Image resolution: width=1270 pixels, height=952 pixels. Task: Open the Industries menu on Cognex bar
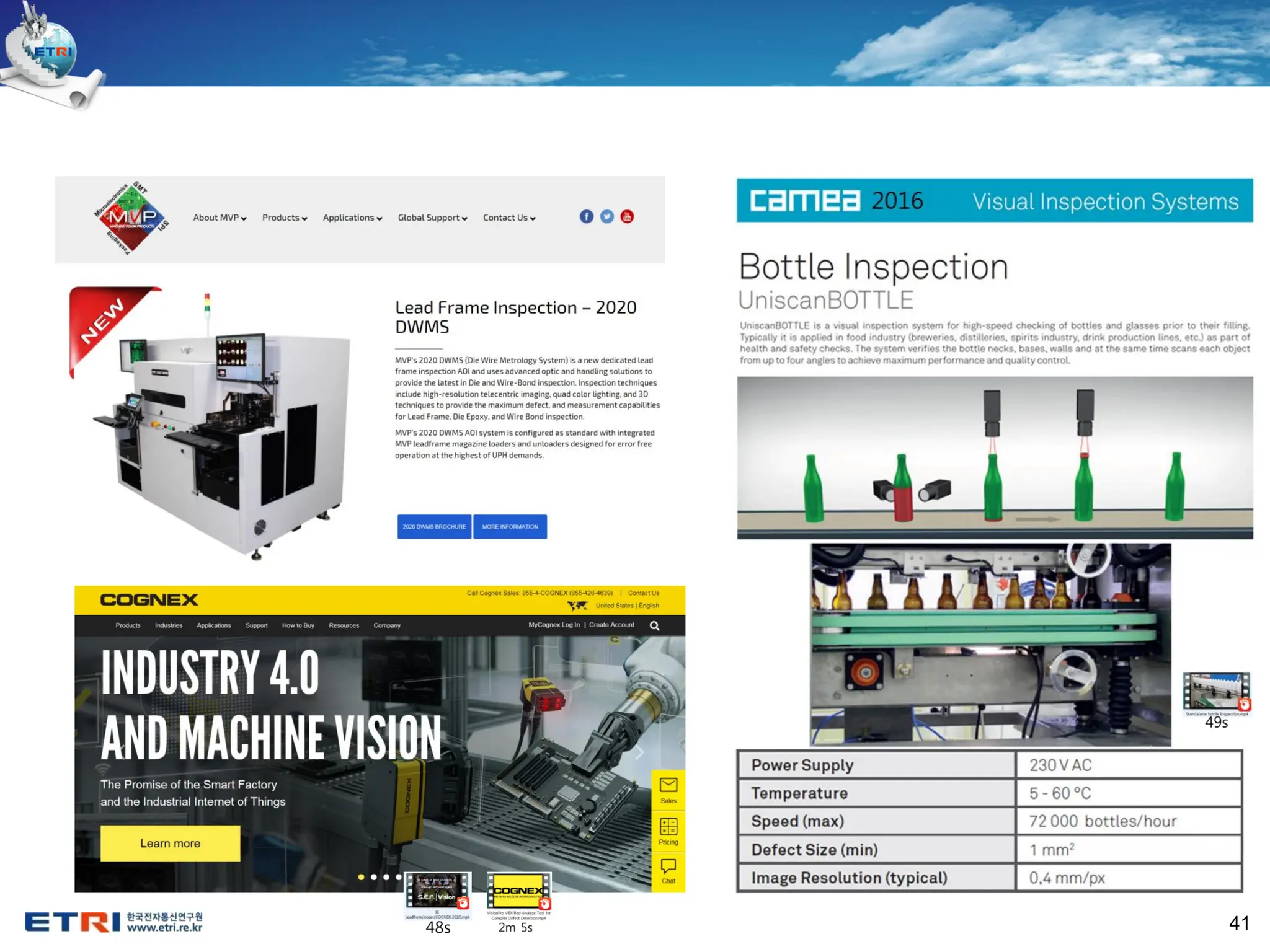[169, 625]
